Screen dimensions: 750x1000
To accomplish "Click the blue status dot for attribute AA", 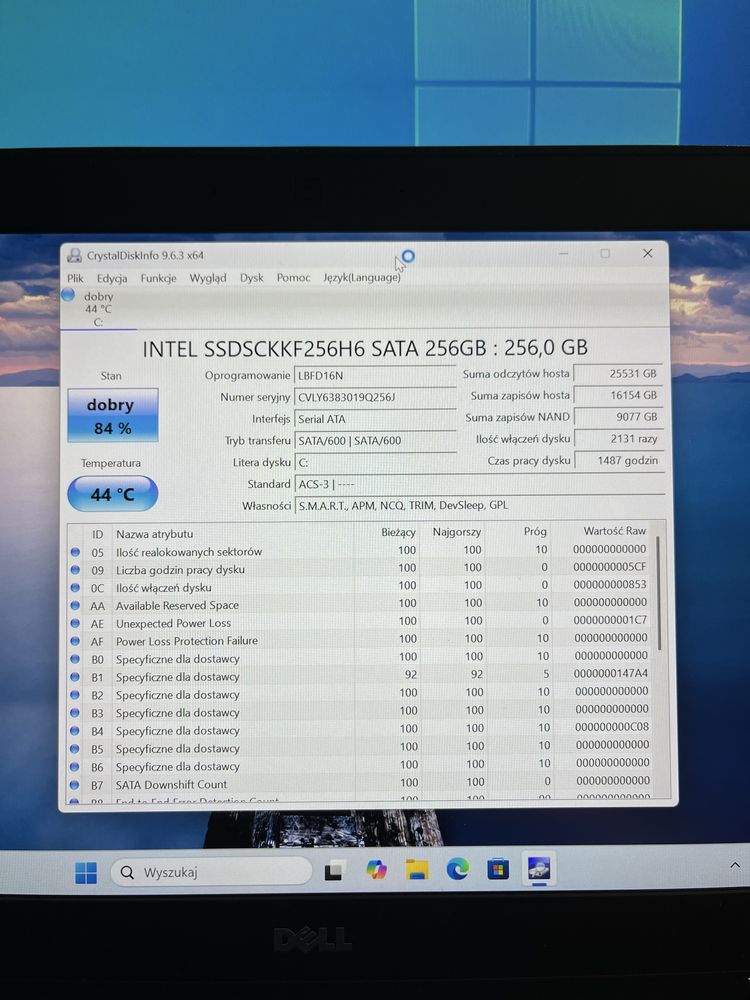I will (75, 605).
